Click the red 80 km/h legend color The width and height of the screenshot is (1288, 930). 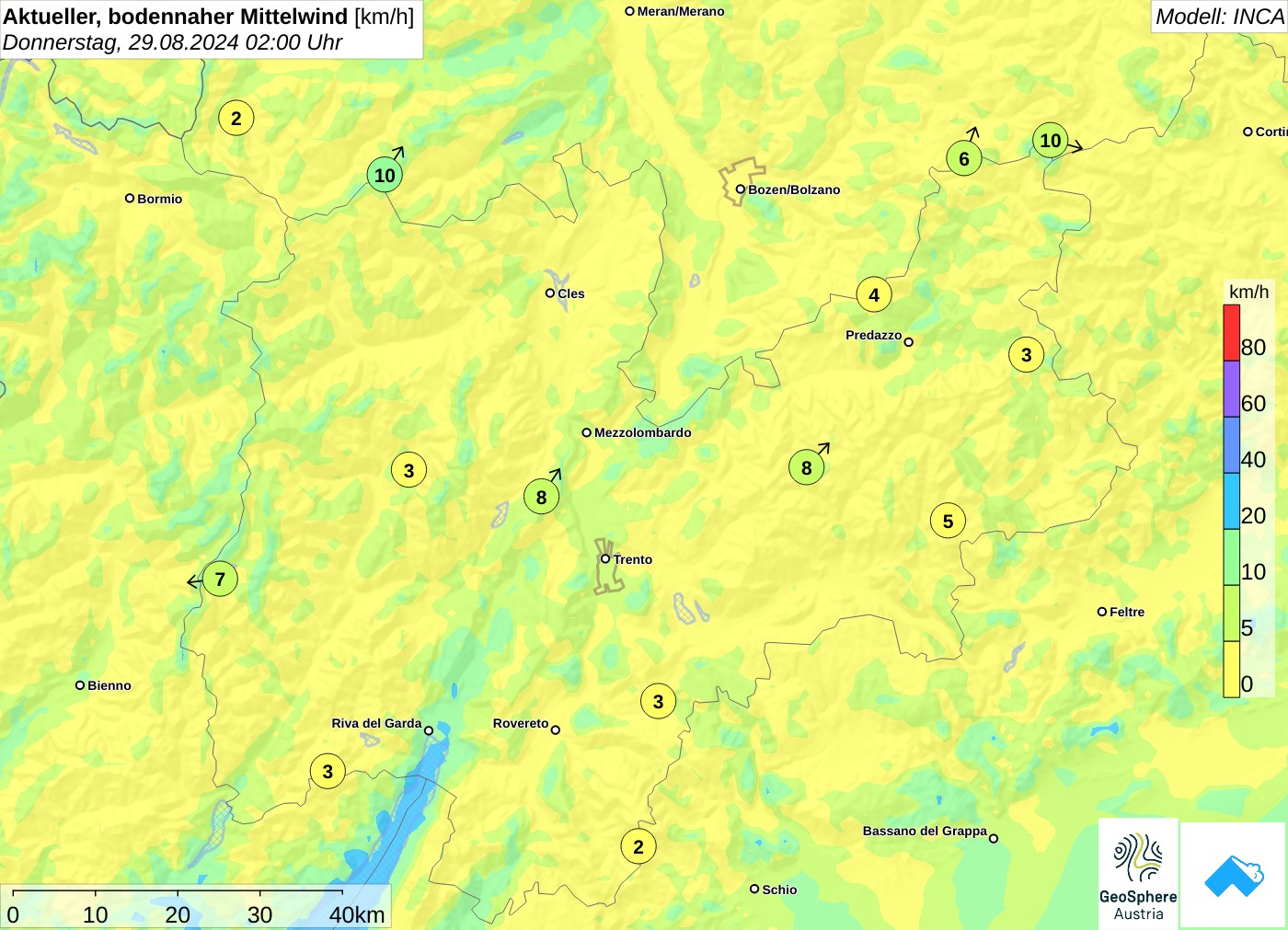tap(1231, 333)
